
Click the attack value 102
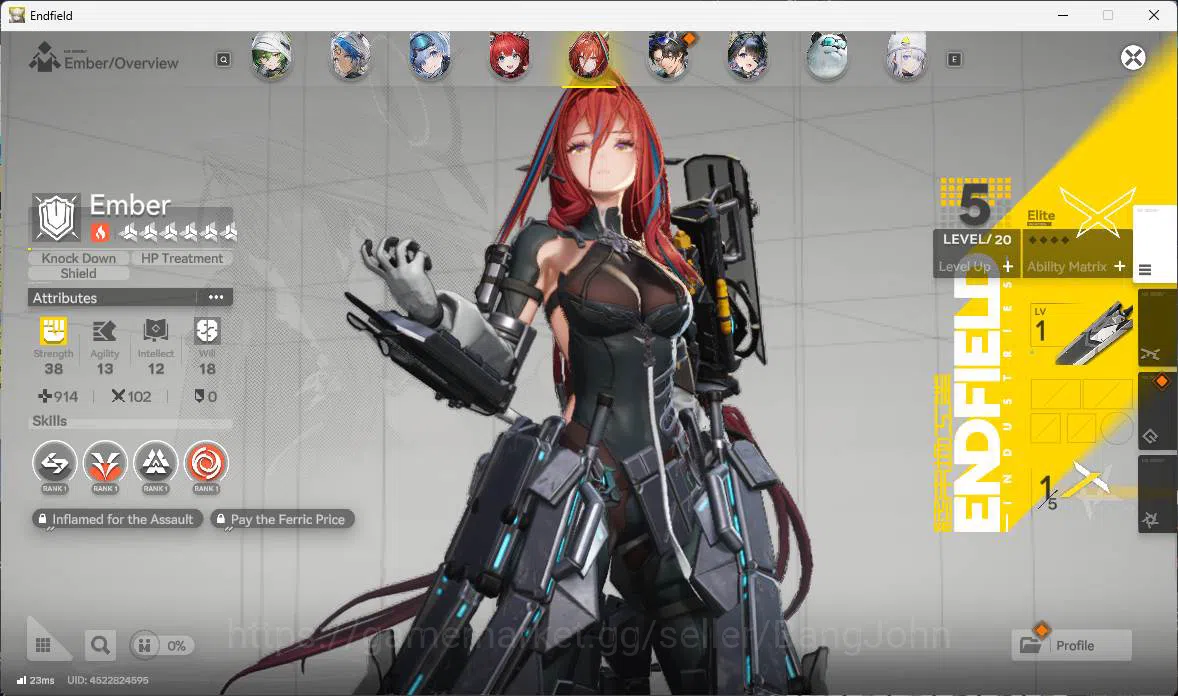(131, 396)
